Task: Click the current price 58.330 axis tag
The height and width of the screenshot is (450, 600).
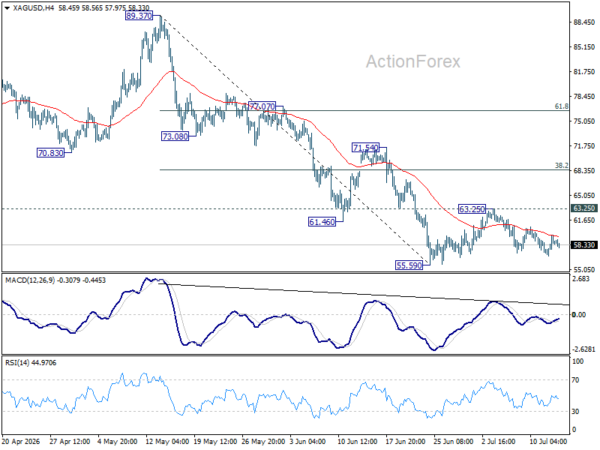Action: [x=584, y=245]
